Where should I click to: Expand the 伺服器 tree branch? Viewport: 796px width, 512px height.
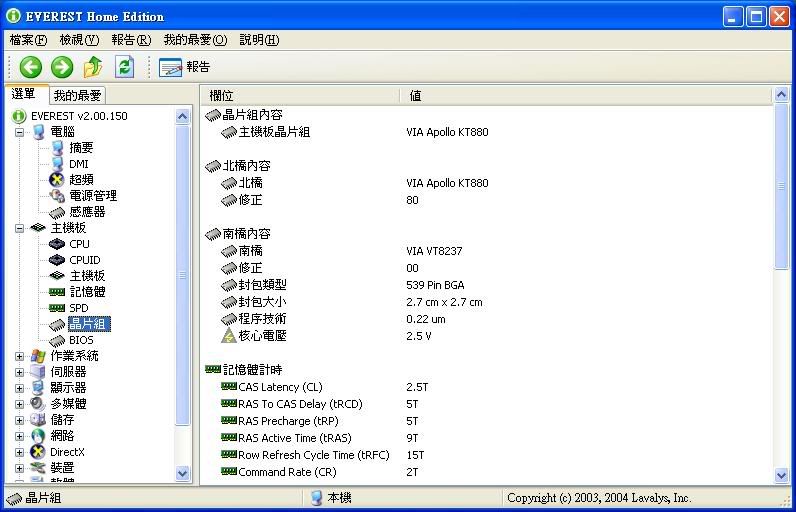click(19, 372)
